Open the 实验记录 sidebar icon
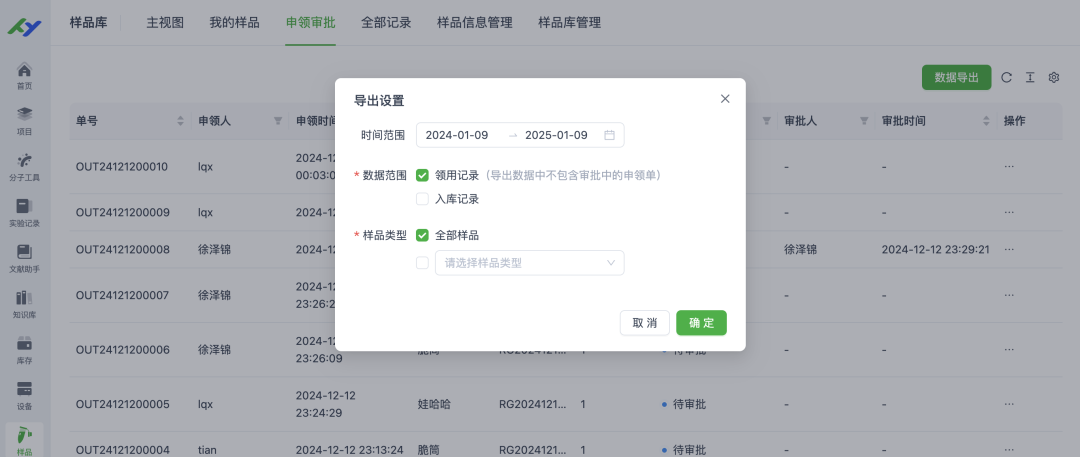Screen dimensions: 1080x457 (24, 213)
